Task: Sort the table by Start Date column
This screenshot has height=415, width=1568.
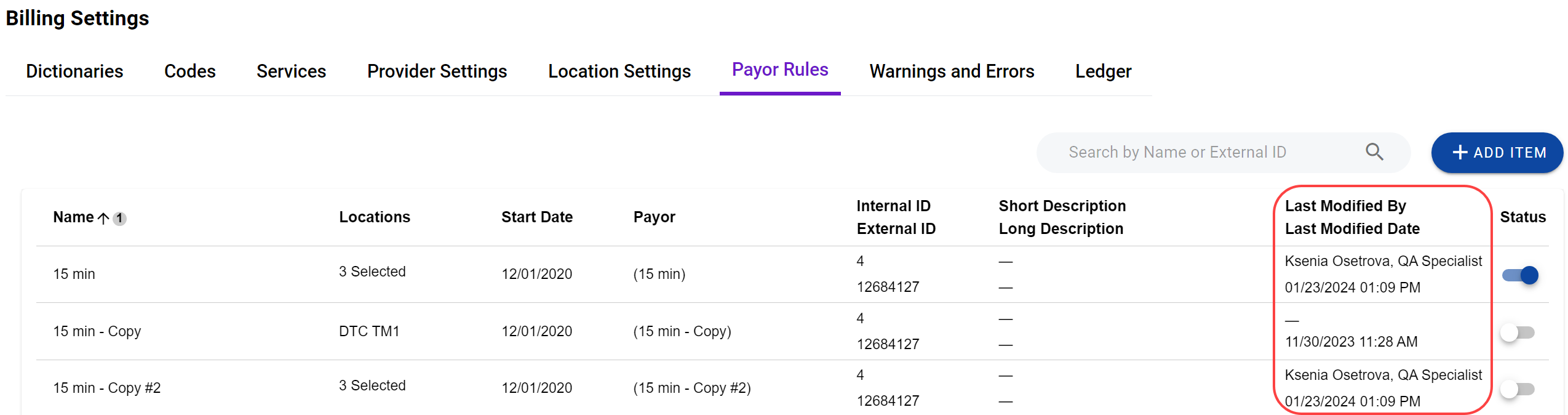Action: [536, 217]
